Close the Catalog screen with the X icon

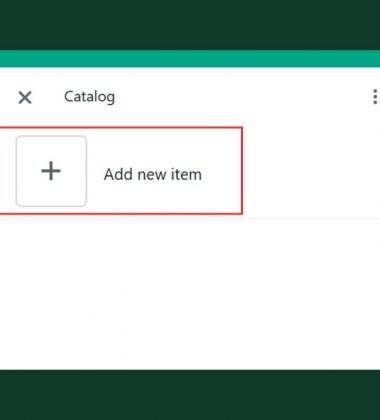point(25,98)
